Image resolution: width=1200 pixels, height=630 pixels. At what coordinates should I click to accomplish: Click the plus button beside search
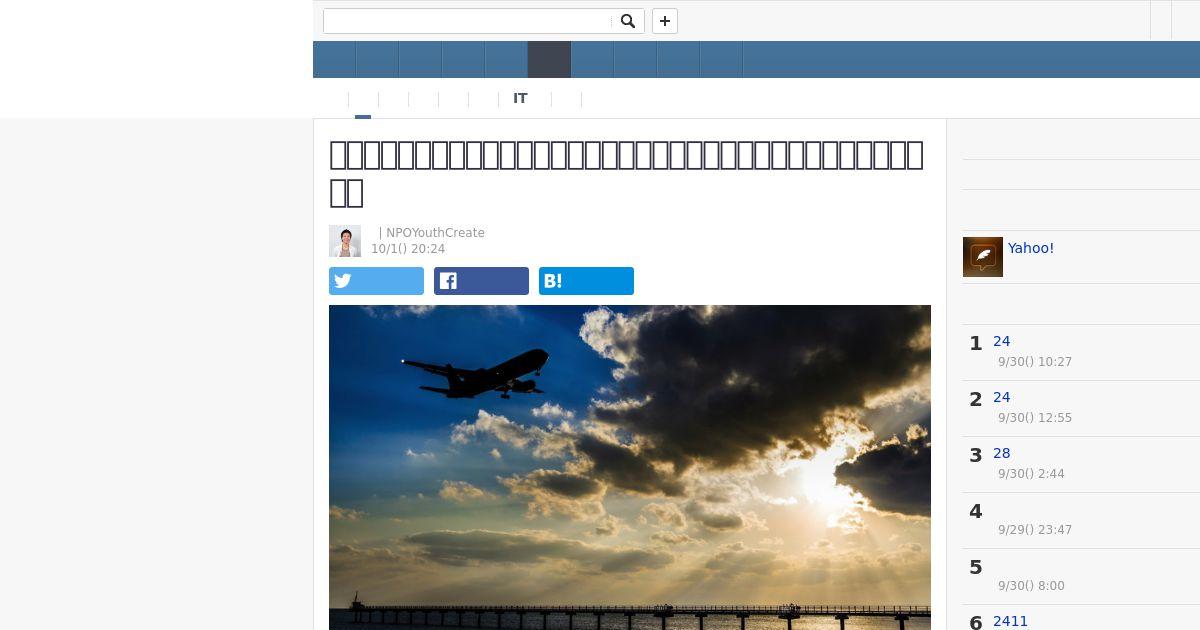pos(665,21)
